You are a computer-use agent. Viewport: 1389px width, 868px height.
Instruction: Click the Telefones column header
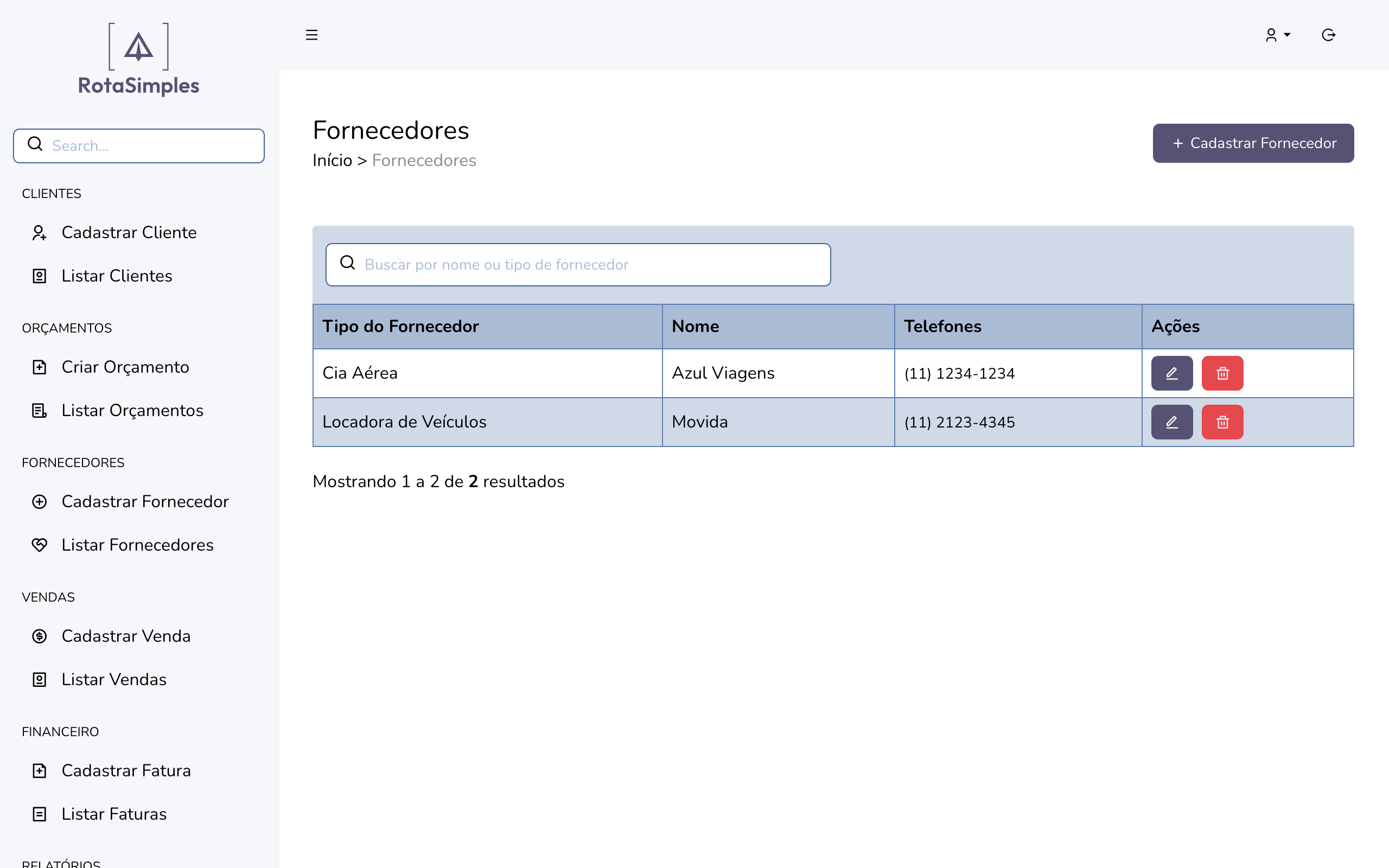point(1018,326)
